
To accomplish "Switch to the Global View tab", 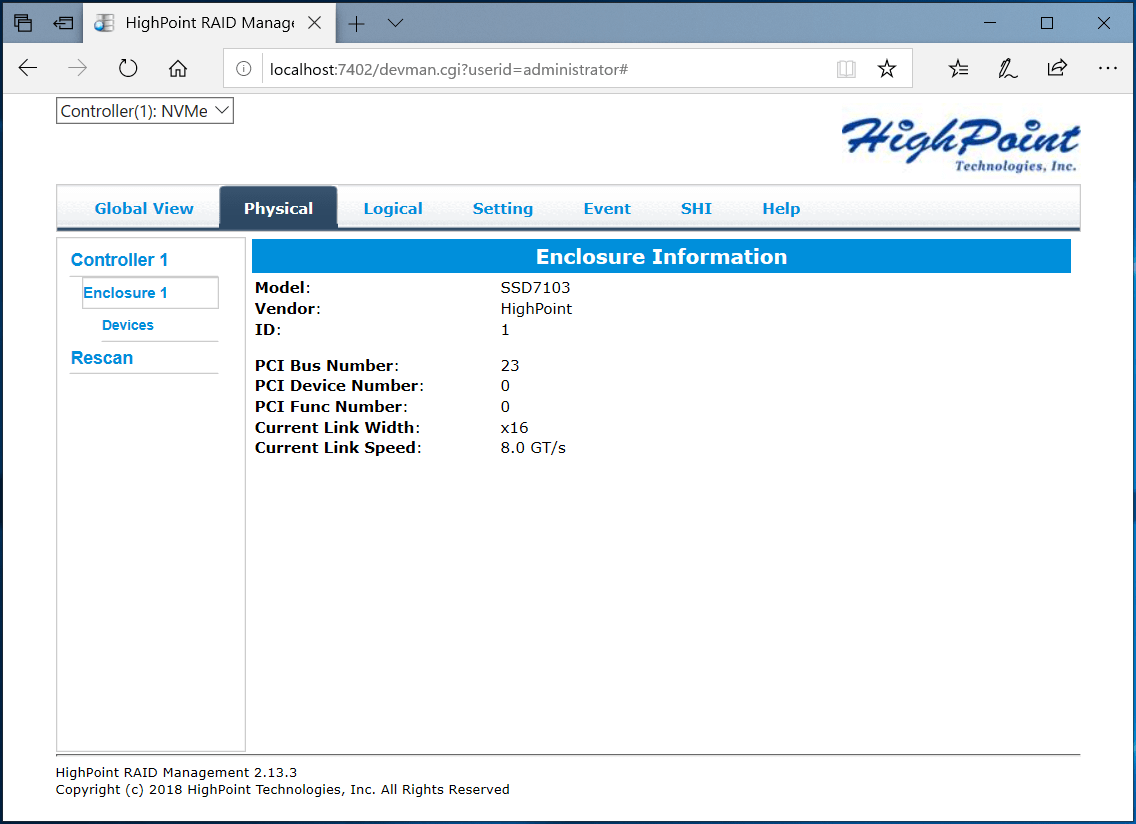I will 143,209.
